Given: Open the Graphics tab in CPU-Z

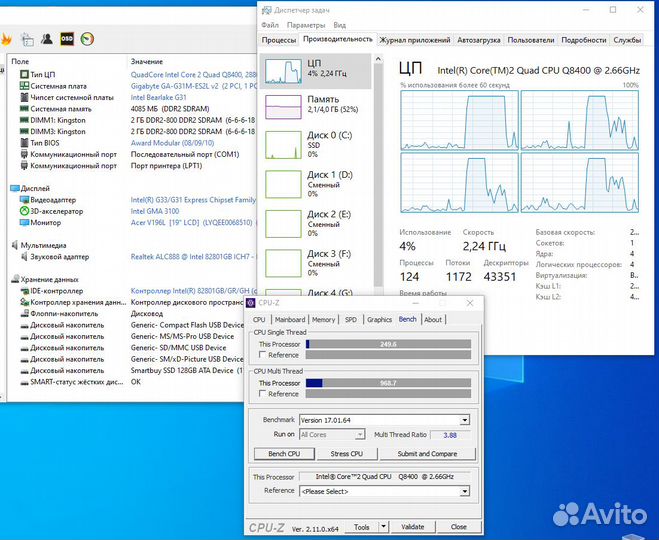Looking at the screenshot, I should coord(380,320).
